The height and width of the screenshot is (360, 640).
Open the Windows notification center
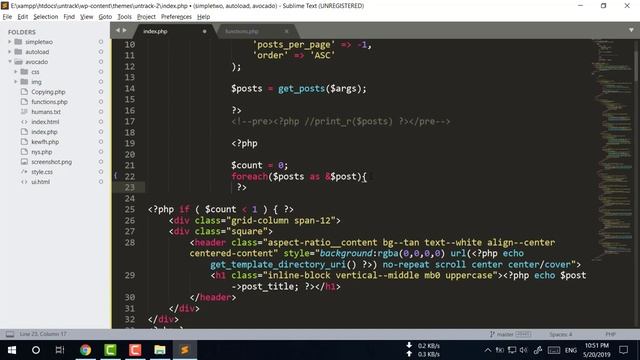623,350
